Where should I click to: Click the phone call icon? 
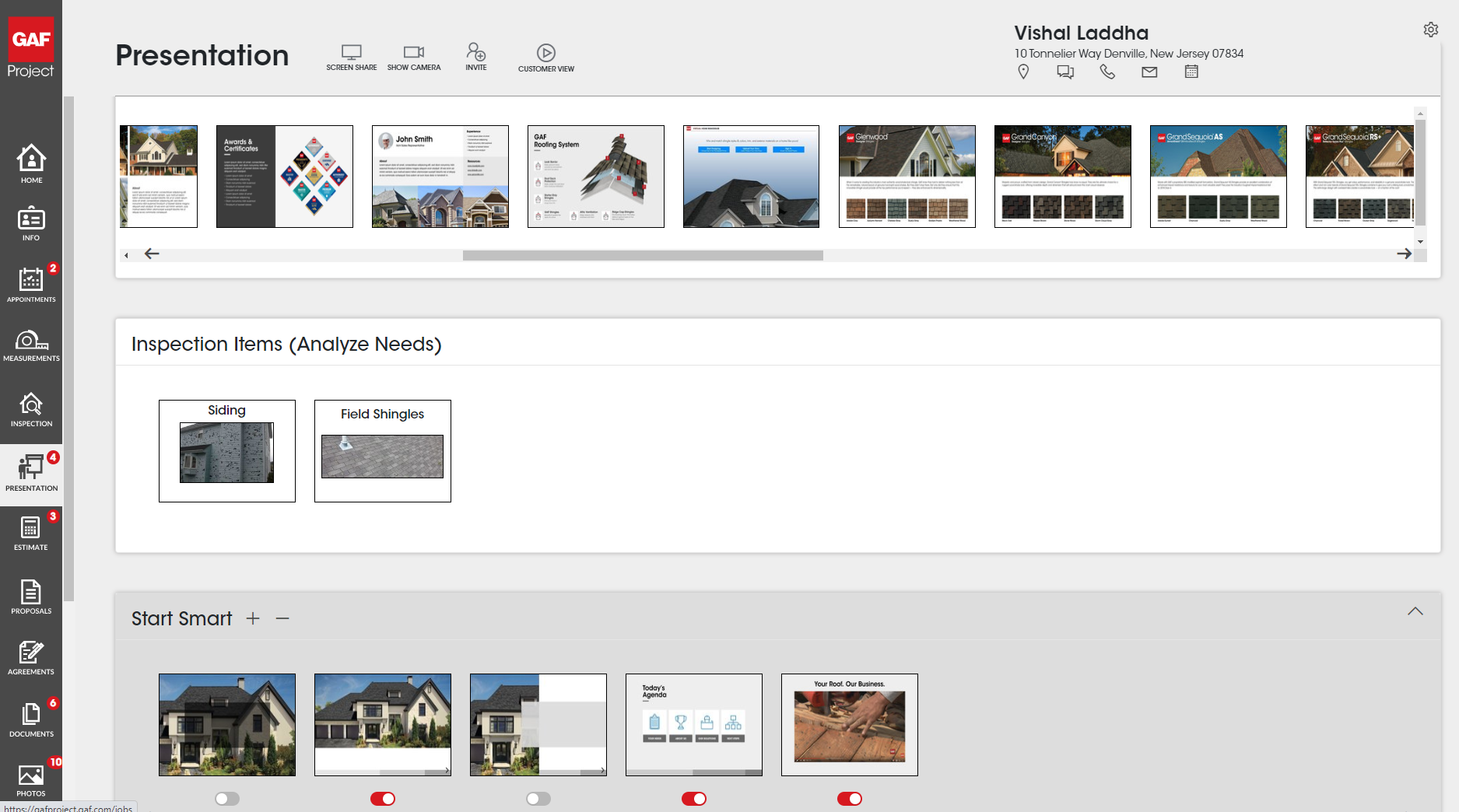[x=1107, y=72]
